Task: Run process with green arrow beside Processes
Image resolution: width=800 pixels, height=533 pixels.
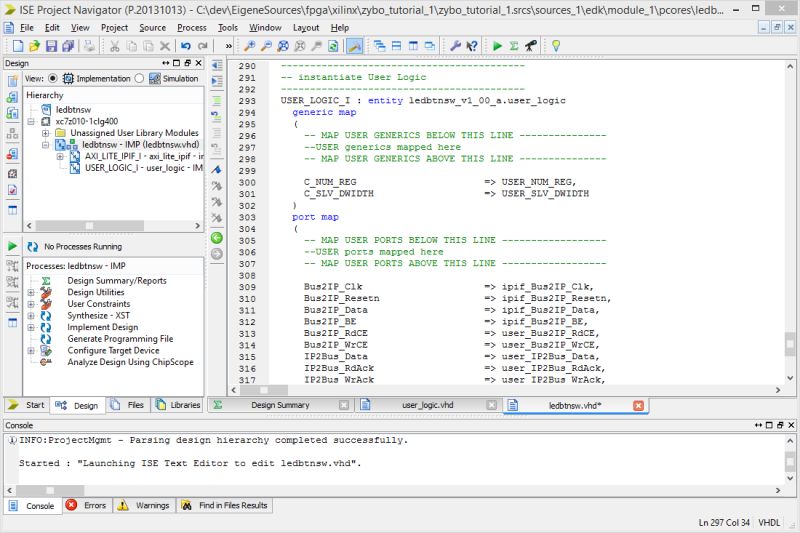Action: tap(12, 246)
